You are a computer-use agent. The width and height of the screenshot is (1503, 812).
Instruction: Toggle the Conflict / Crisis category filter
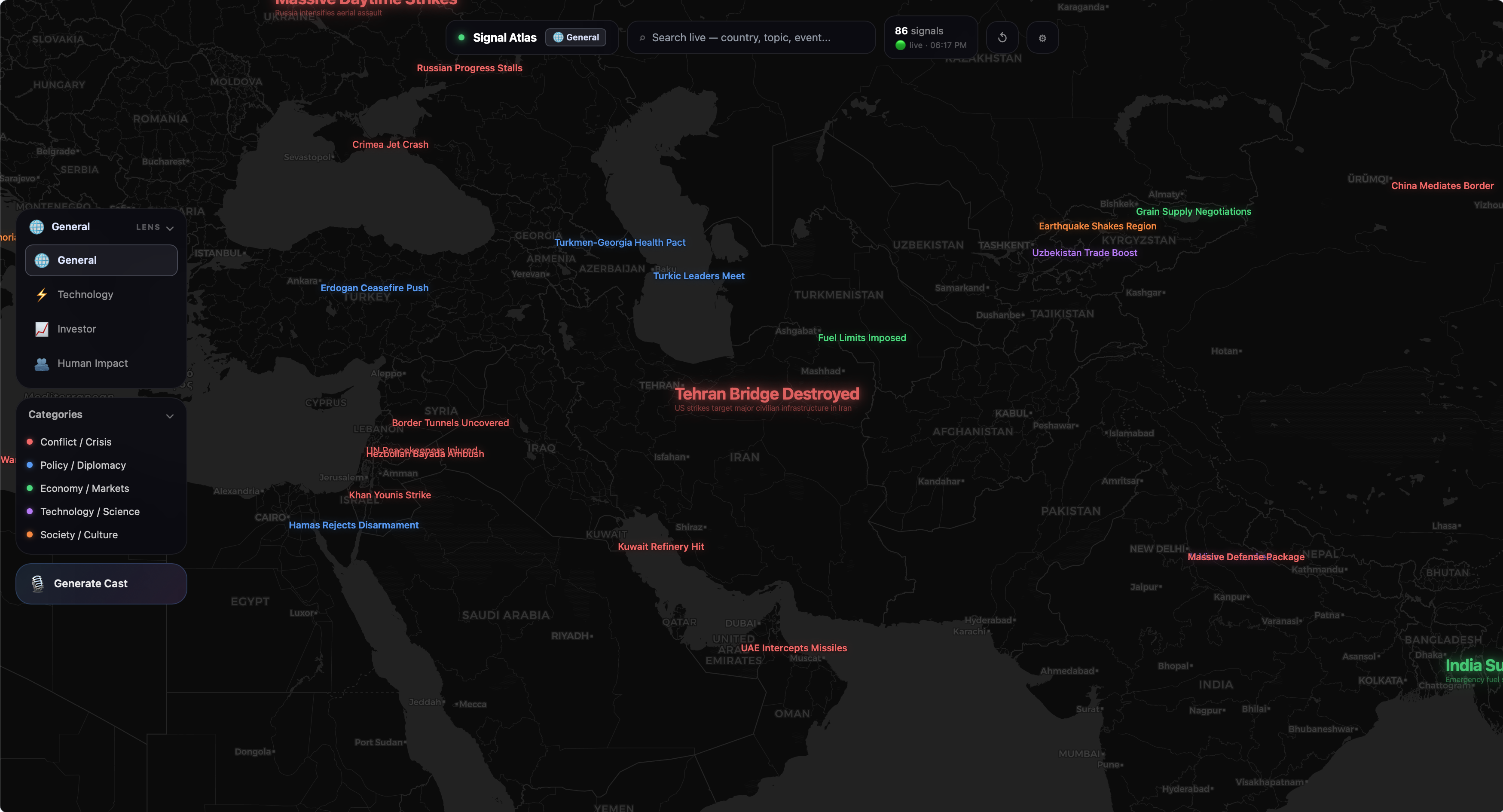point(75,442)
